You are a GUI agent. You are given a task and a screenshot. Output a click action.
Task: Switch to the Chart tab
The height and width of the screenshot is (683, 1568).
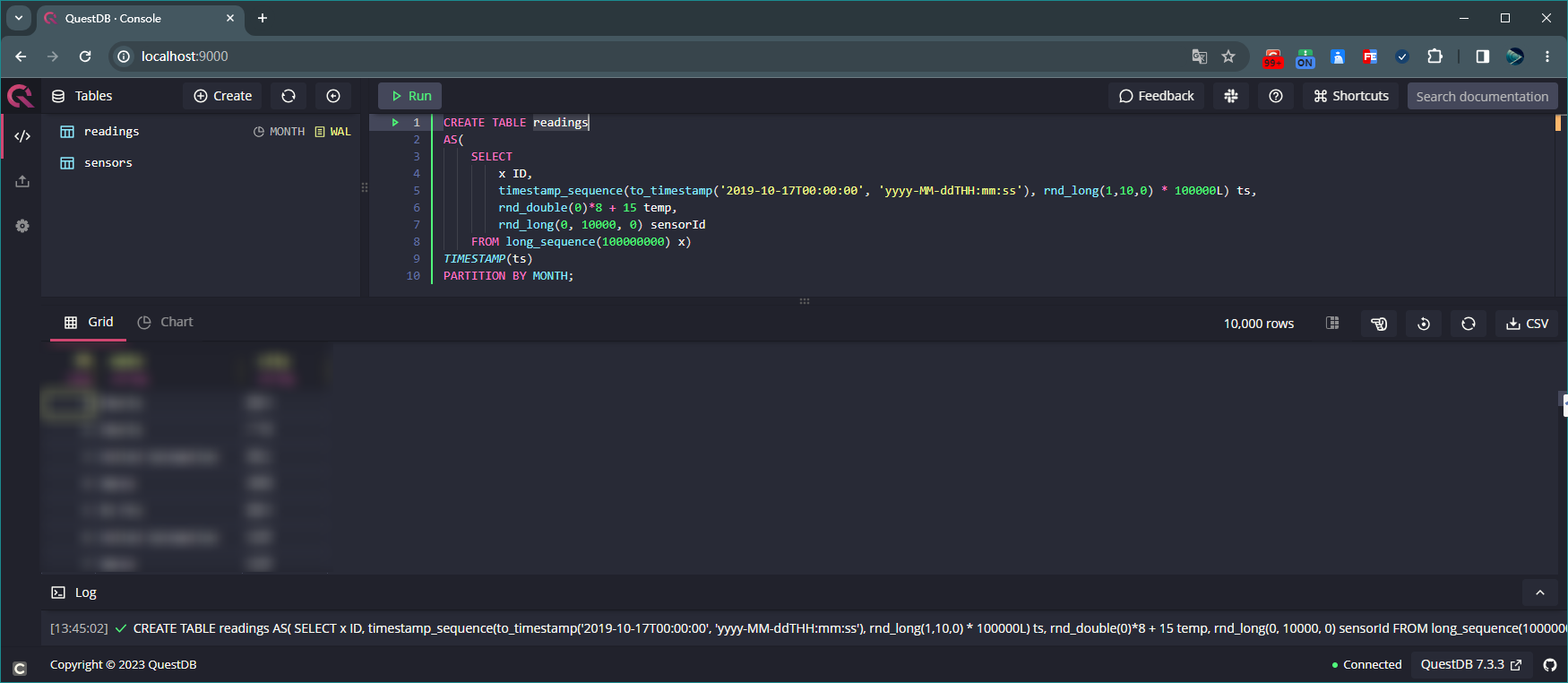pos(166,322)
